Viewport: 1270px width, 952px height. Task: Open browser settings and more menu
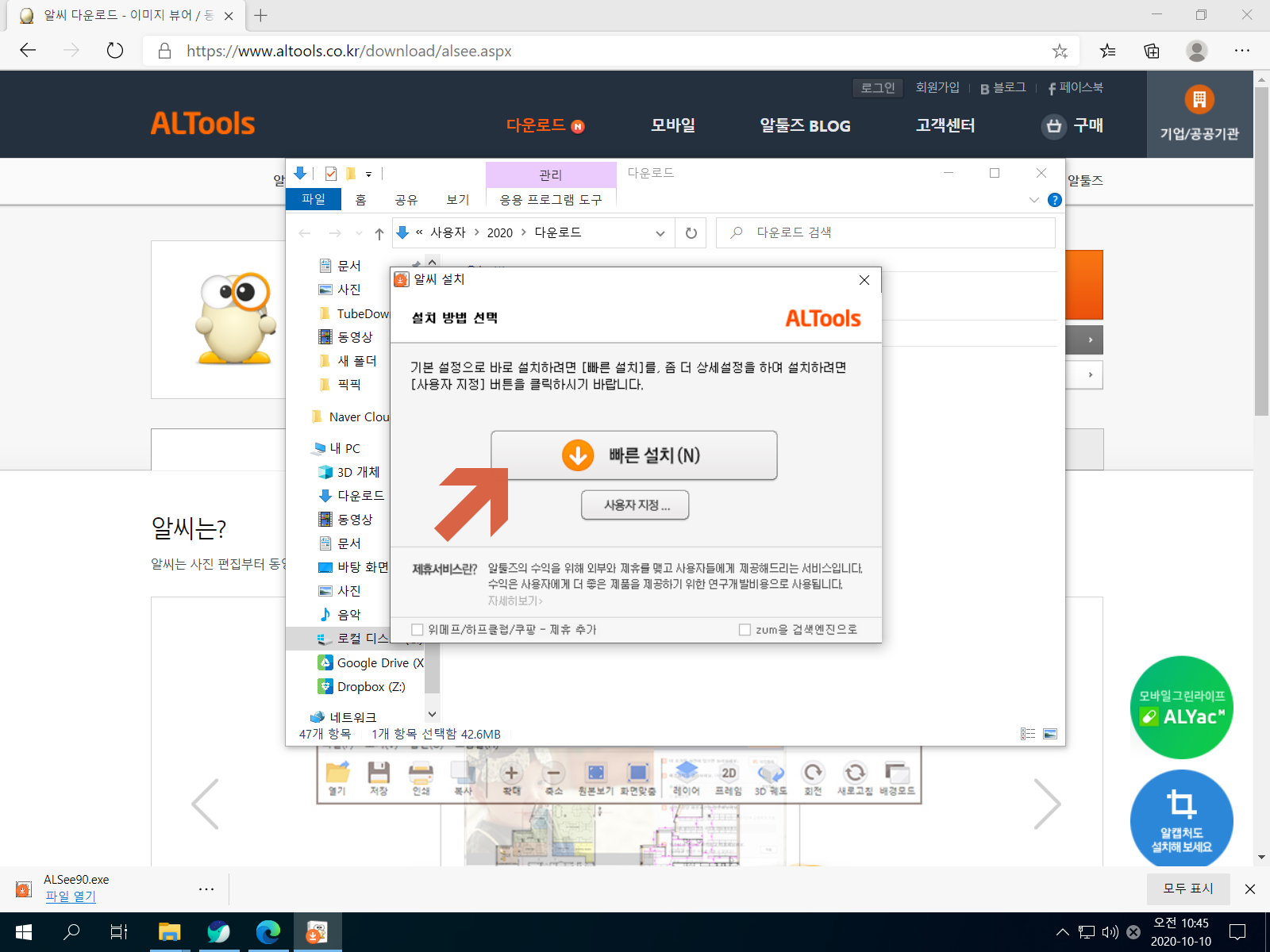click(x=1242, y=51)
